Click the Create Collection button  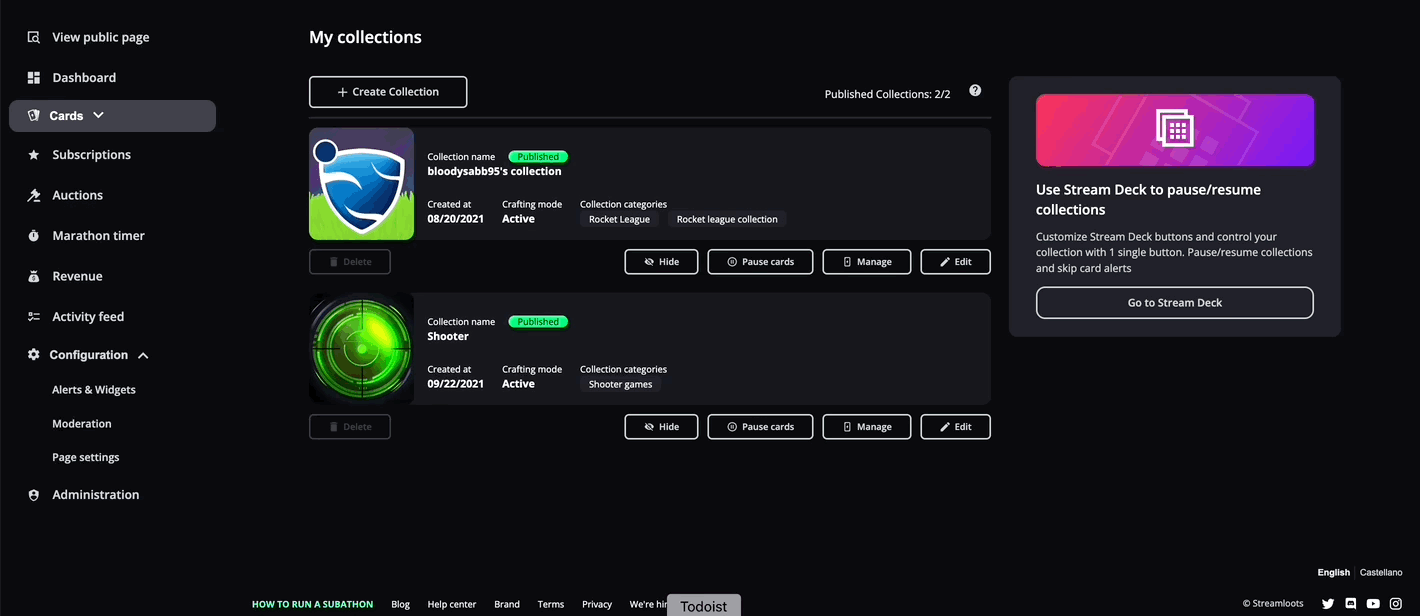click(388, 92)
